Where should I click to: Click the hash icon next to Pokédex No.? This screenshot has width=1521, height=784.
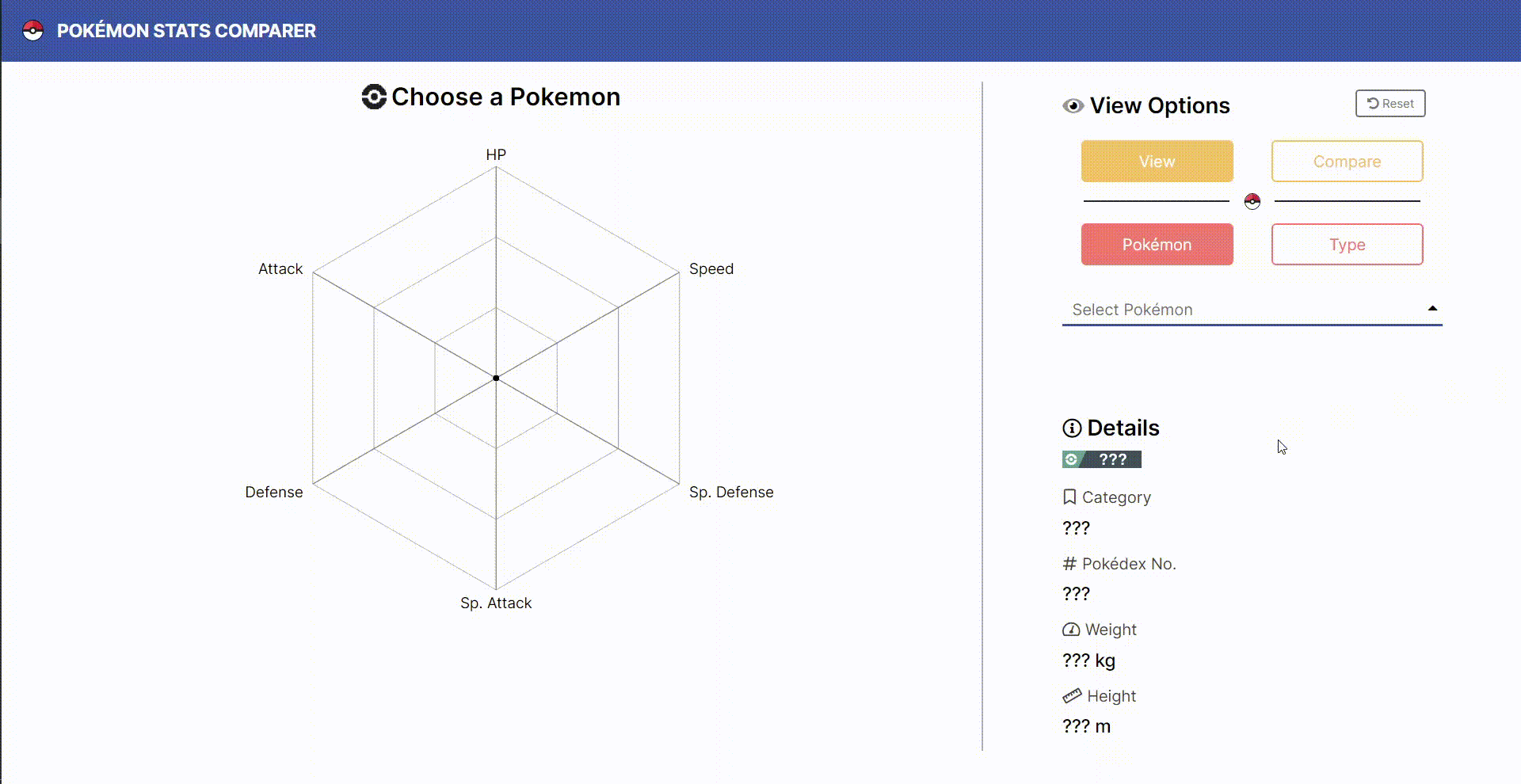click(1069, 563)
